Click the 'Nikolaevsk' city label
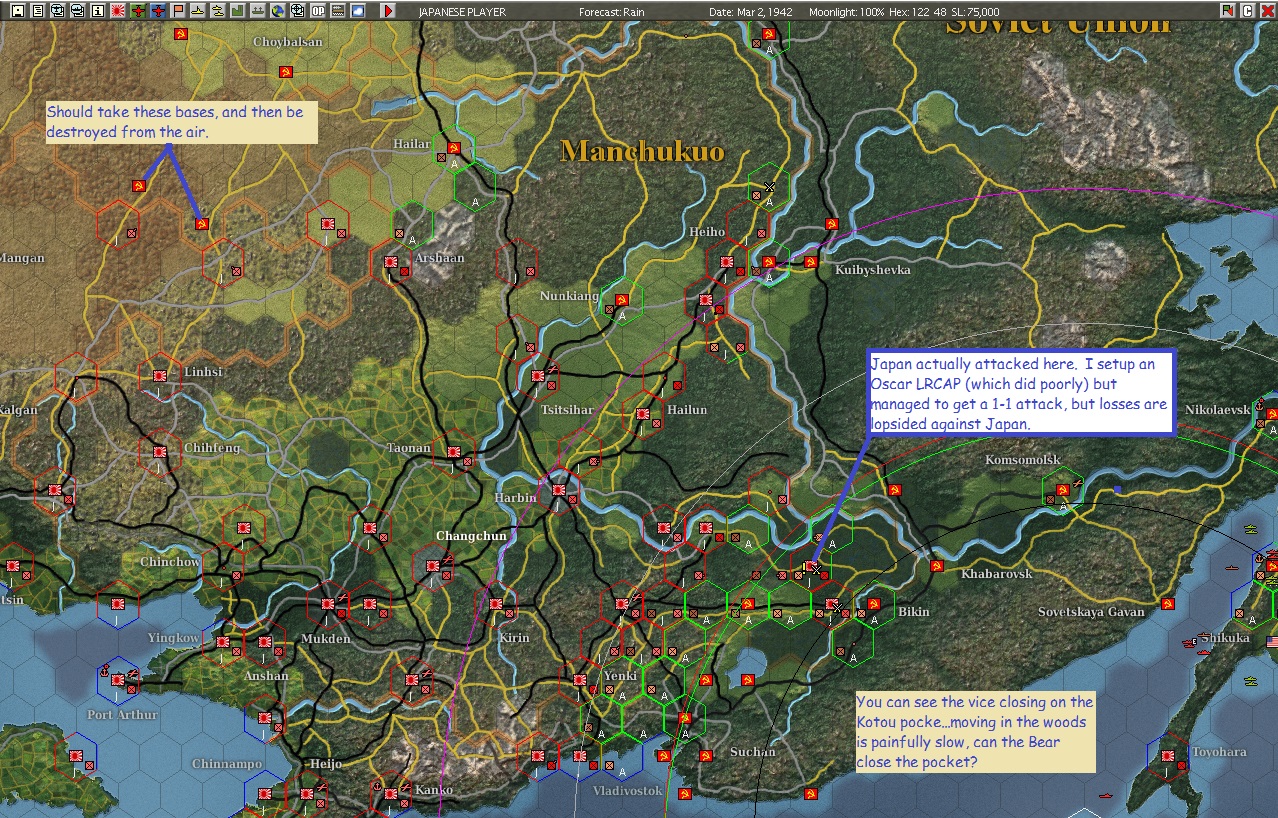Viewport: 1278px width, 818px height. (1217, 410)
